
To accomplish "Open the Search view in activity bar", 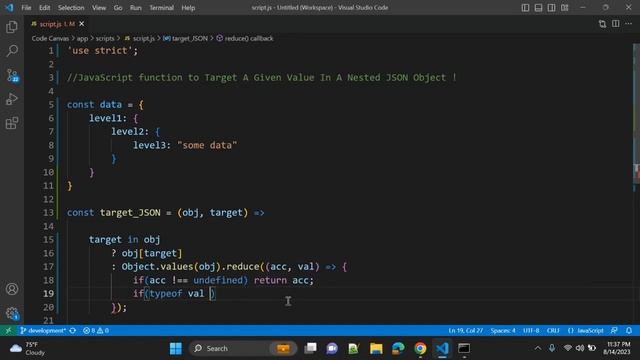I will click(x=12, y=51).
